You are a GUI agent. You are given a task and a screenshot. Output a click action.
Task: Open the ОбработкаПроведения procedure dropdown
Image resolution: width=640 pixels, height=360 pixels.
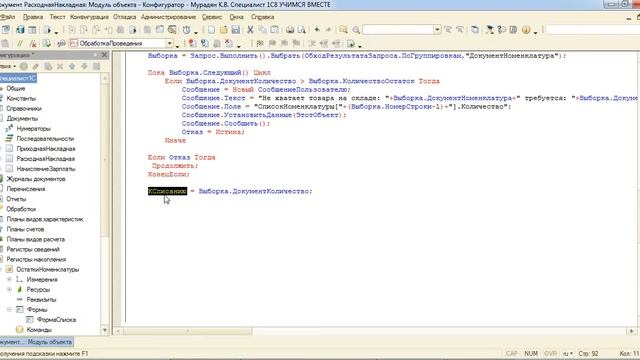click(x=169, y=43)
